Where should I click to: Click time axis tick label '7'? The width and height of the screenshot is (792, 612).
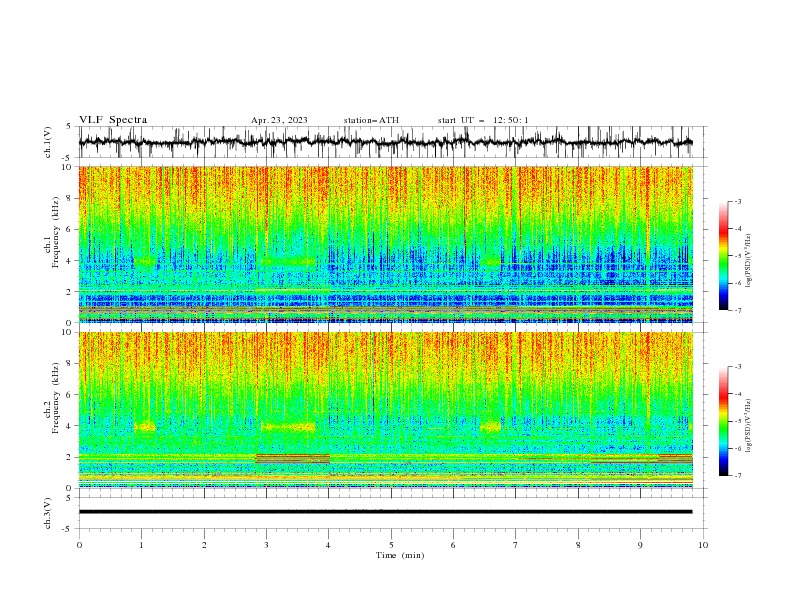click(x=516, y=545)
